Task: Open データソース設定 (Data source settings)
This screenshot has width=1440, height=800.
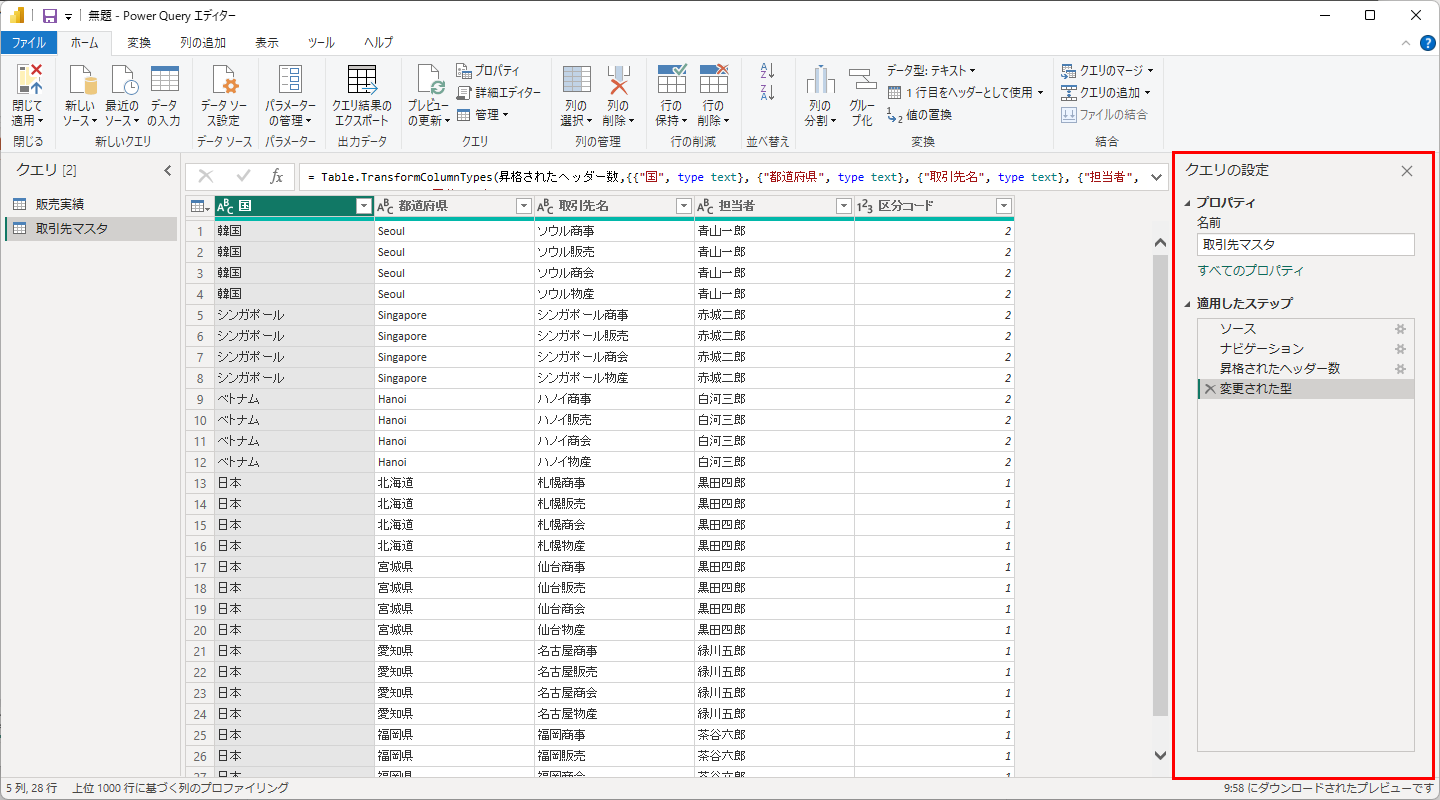Action: coord(224,95)
